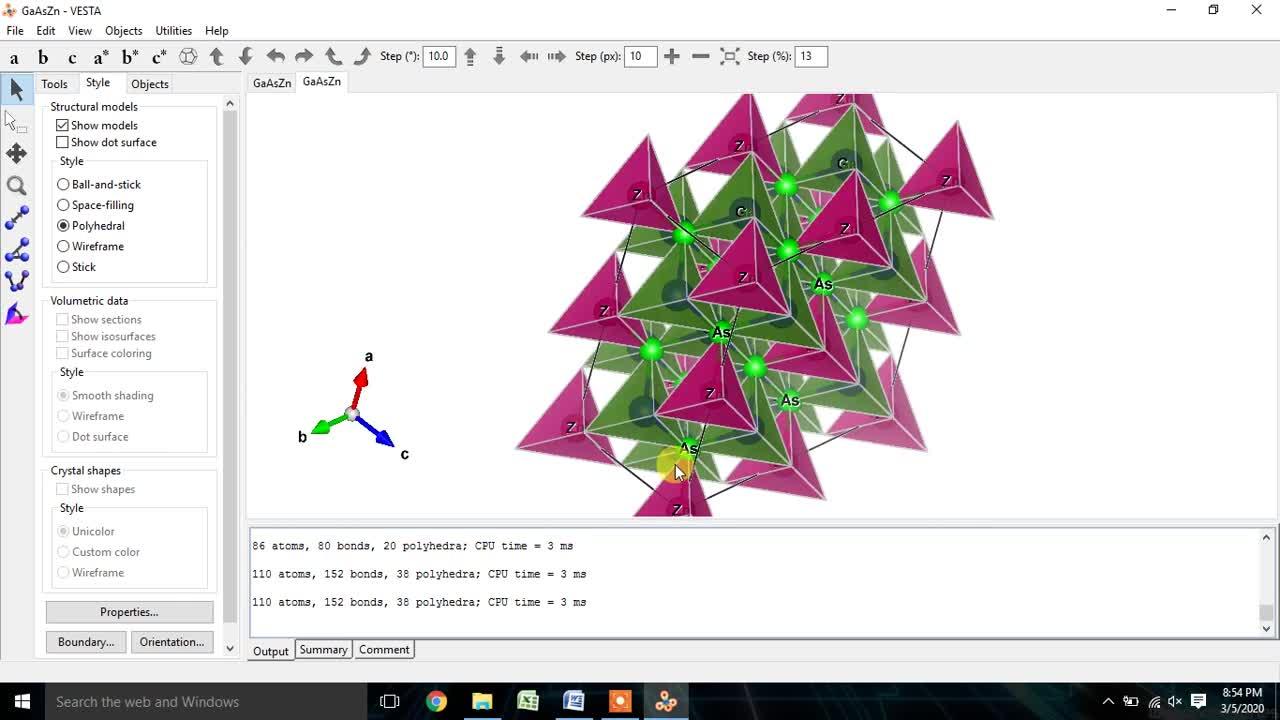Rotate view left with the undo-style arrow
Viewport: 1280px width, 720px height.
point(276,56)
